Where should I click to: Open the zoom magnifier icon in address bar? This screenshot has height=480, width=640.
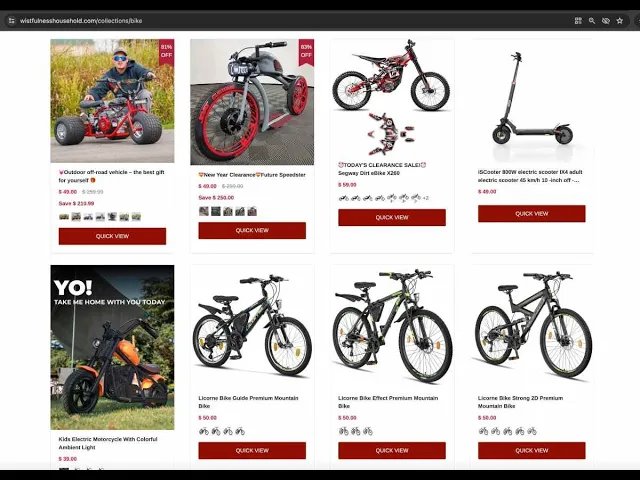click(592, 20)
